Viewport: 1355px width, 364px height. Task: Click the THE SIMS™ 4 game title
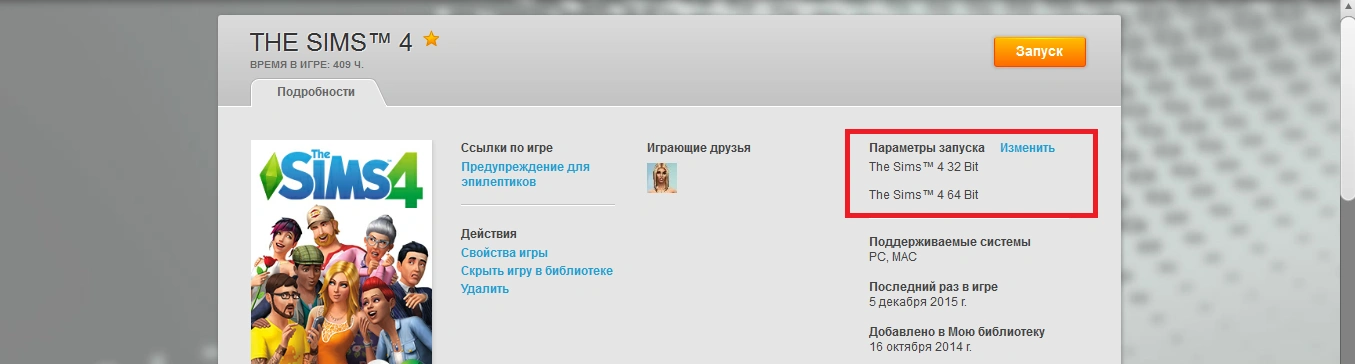(331, 43)
